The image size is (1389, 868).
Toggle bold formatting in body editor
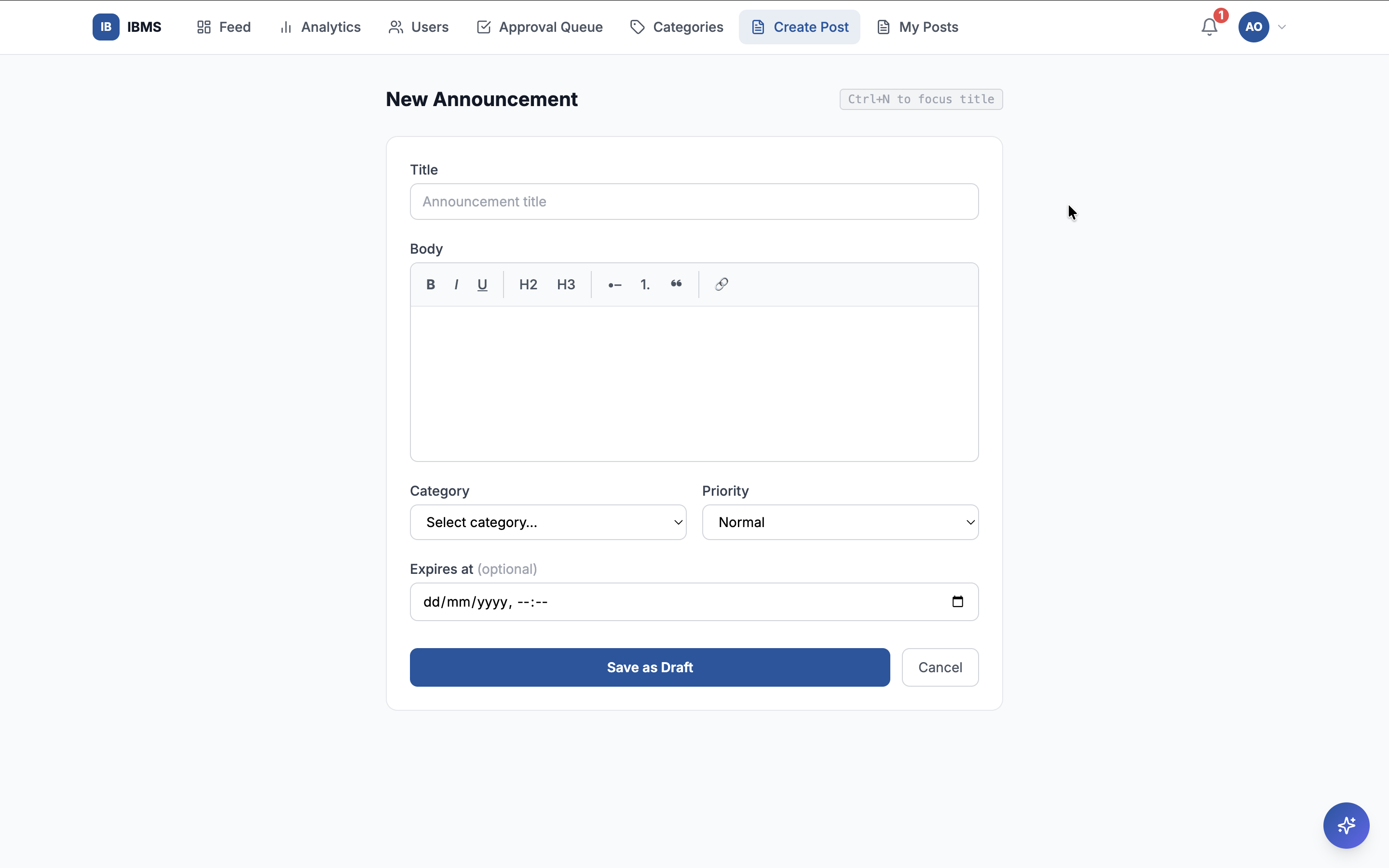pyautogui.click(x=431, y=284)
